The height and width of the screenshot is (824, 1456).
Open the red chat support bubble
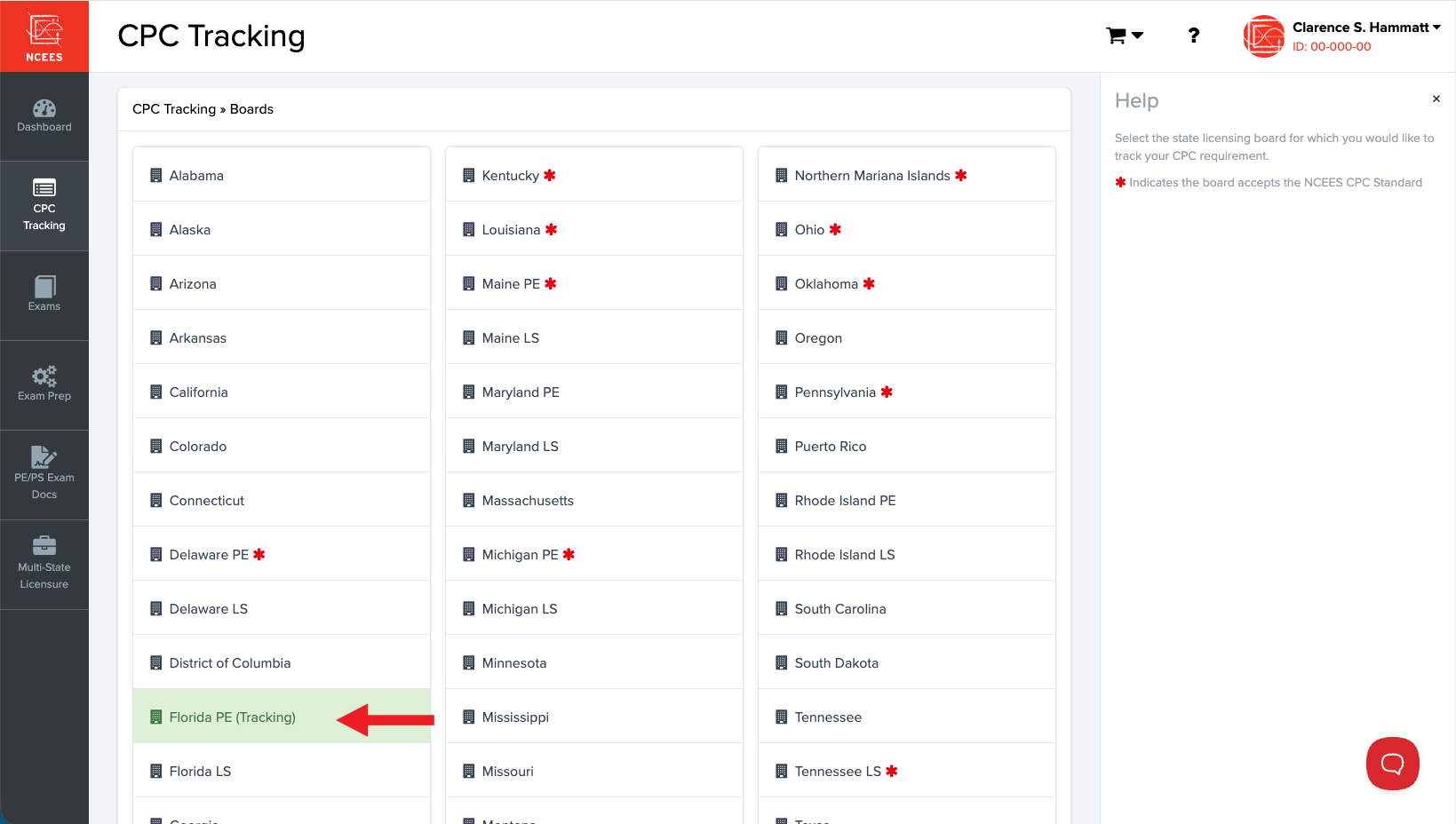tap(1392, 763)
